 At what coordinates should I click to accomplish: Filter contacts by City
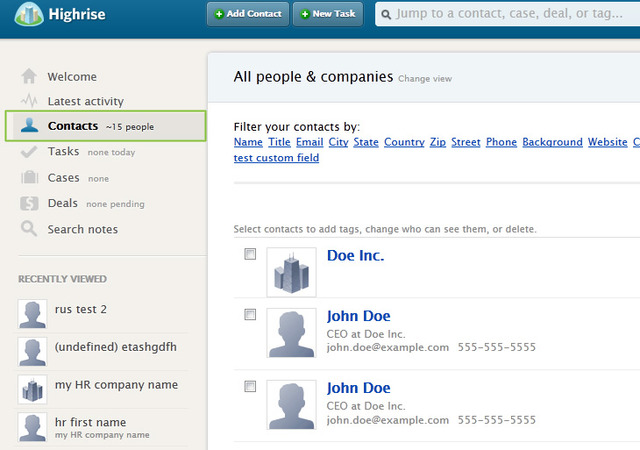(338, 142)
